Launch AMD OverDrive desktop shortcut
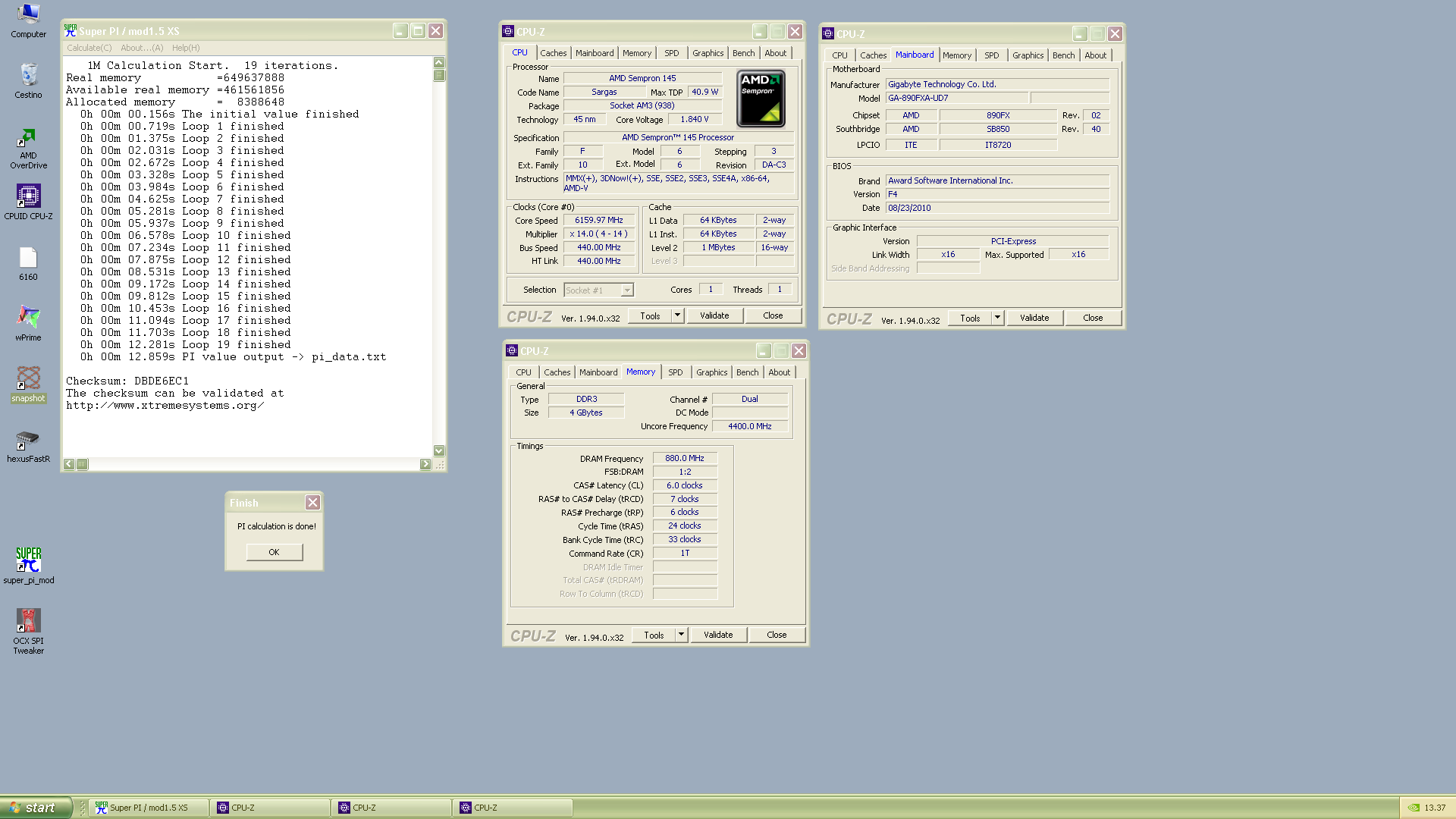1456x819 pixels. (x=28, y=149)
